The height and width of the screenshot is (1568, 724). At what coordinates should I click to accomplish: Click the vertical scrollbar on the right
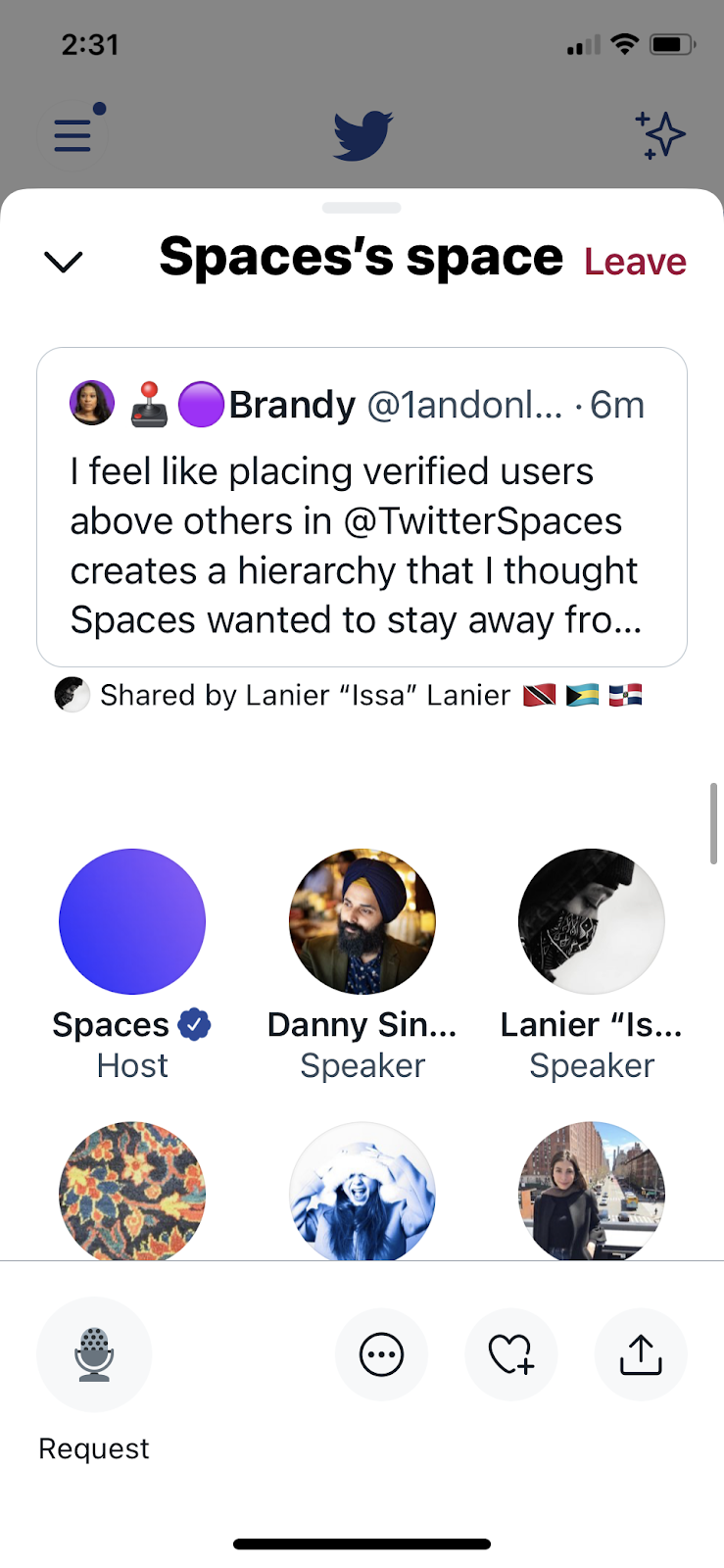714,823
